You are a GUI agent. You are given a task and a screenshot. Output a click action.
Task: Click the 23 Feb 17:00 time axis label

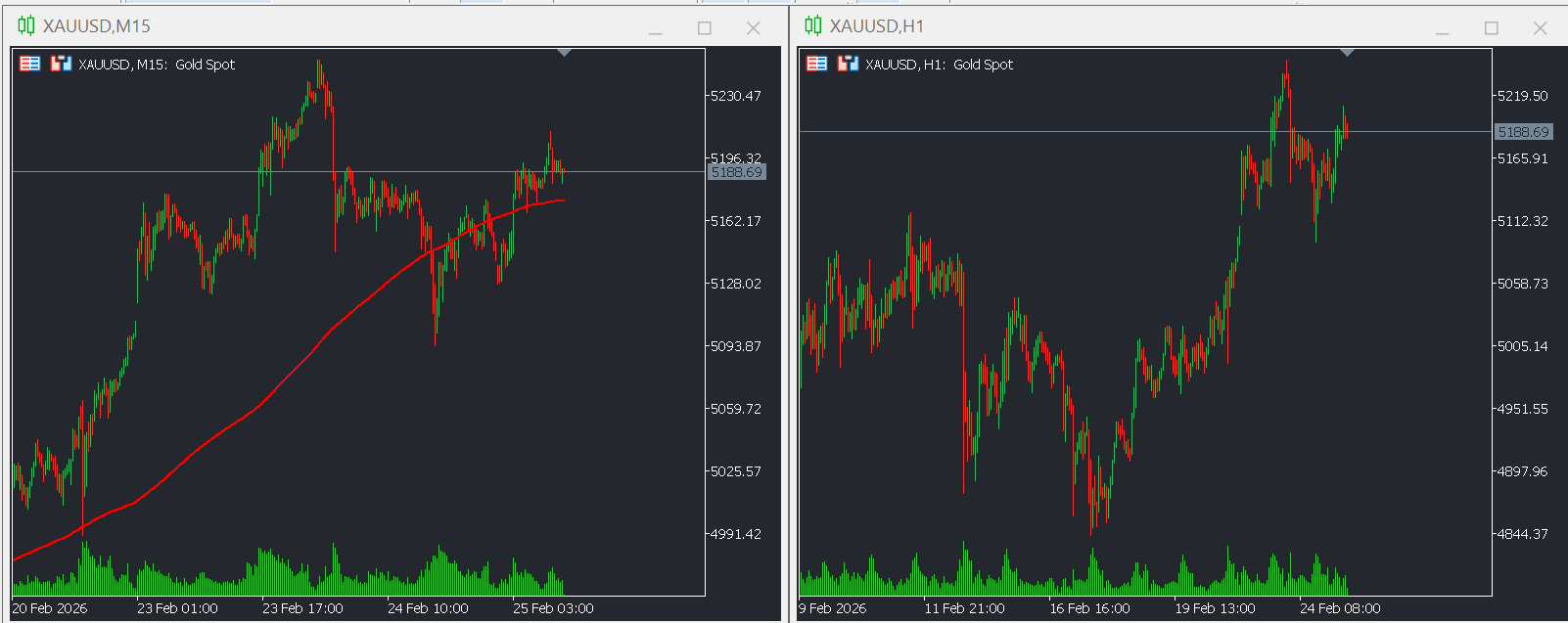[x=302, y=608]
